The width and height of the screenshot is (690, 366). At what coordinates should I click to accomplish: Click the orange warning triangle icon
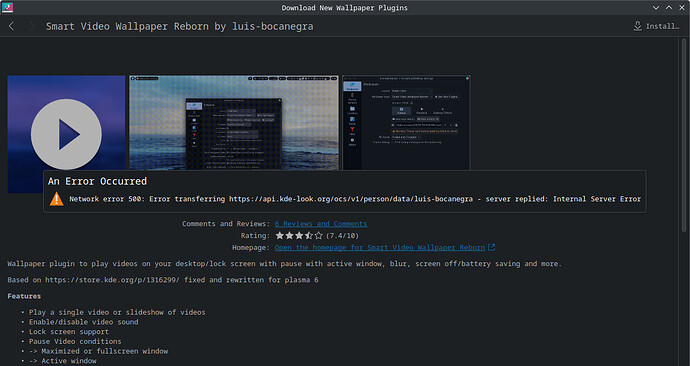click(x=56, y=199)
